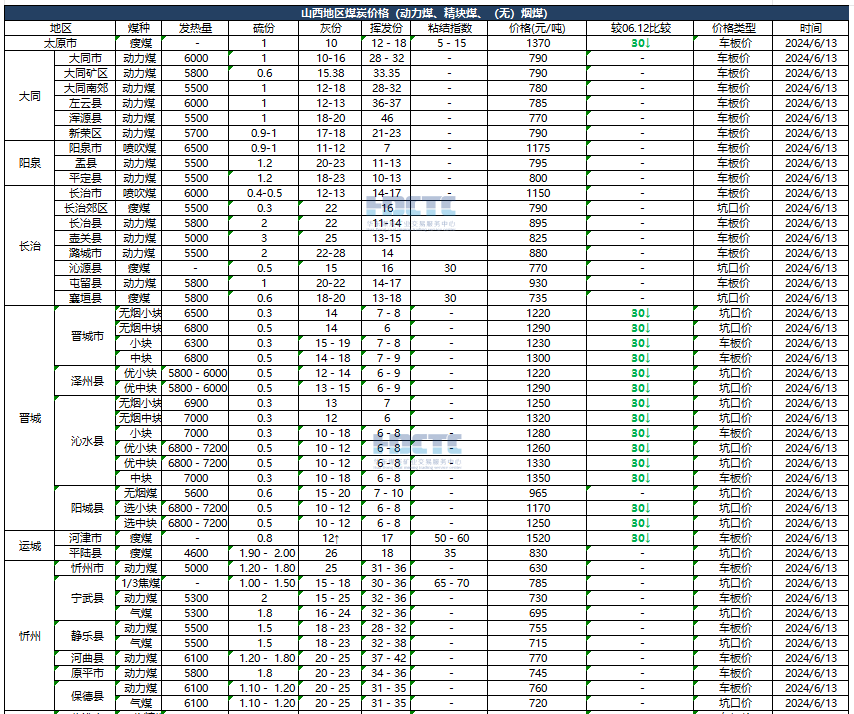This screenshot has width=854, height=714.
Task: Select the '壶关县' cell
Action: click(86, 238)
